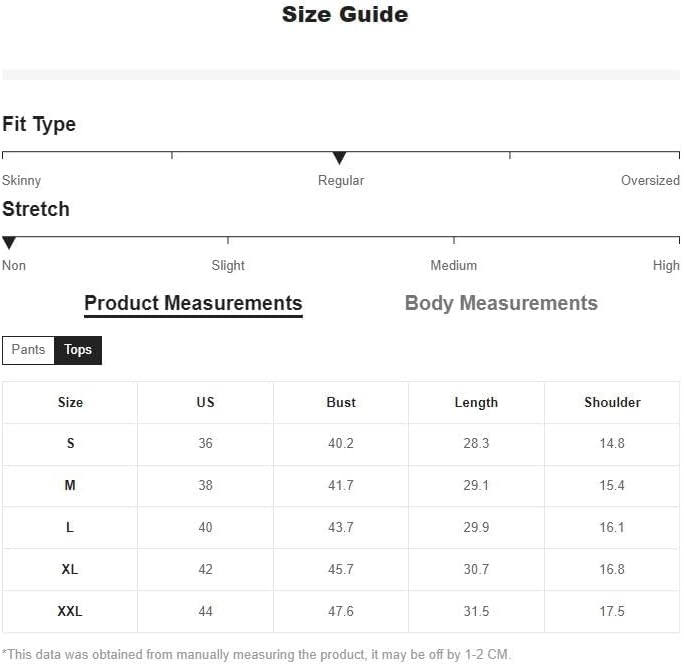Select the Product Measurements tab
Image resolution: width=684 pixels, height=666 pixels.
click(x=193, y=303)
